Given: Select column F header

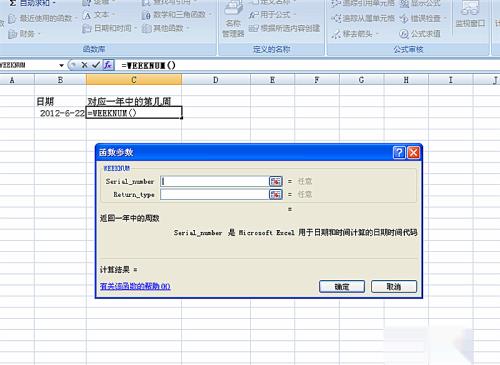Looking at the screenshot, I should coord(317,80).
